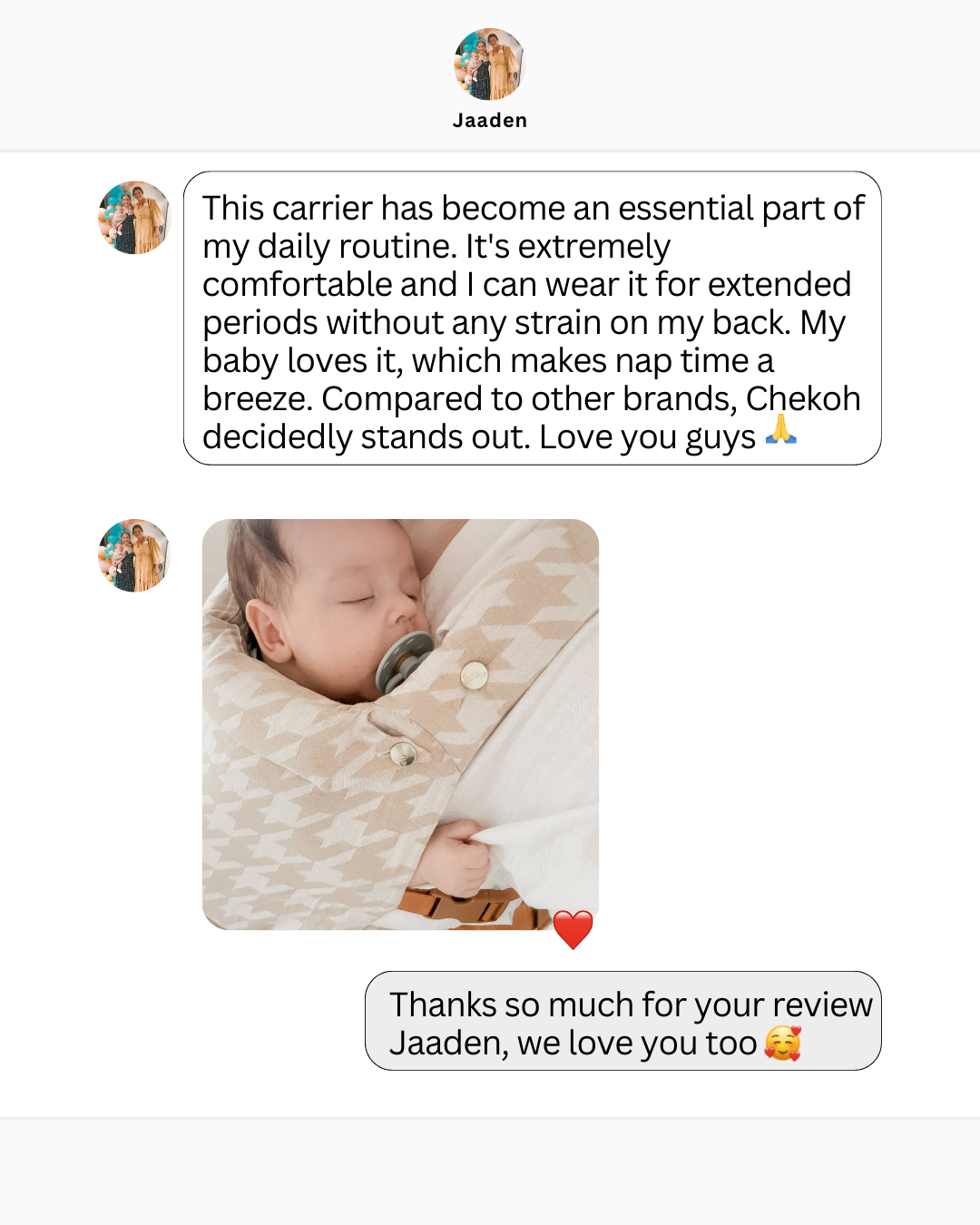Click Jaaden's profile avatar in the header
This screenshot has width=980, height=1225.
coord(490,64)
